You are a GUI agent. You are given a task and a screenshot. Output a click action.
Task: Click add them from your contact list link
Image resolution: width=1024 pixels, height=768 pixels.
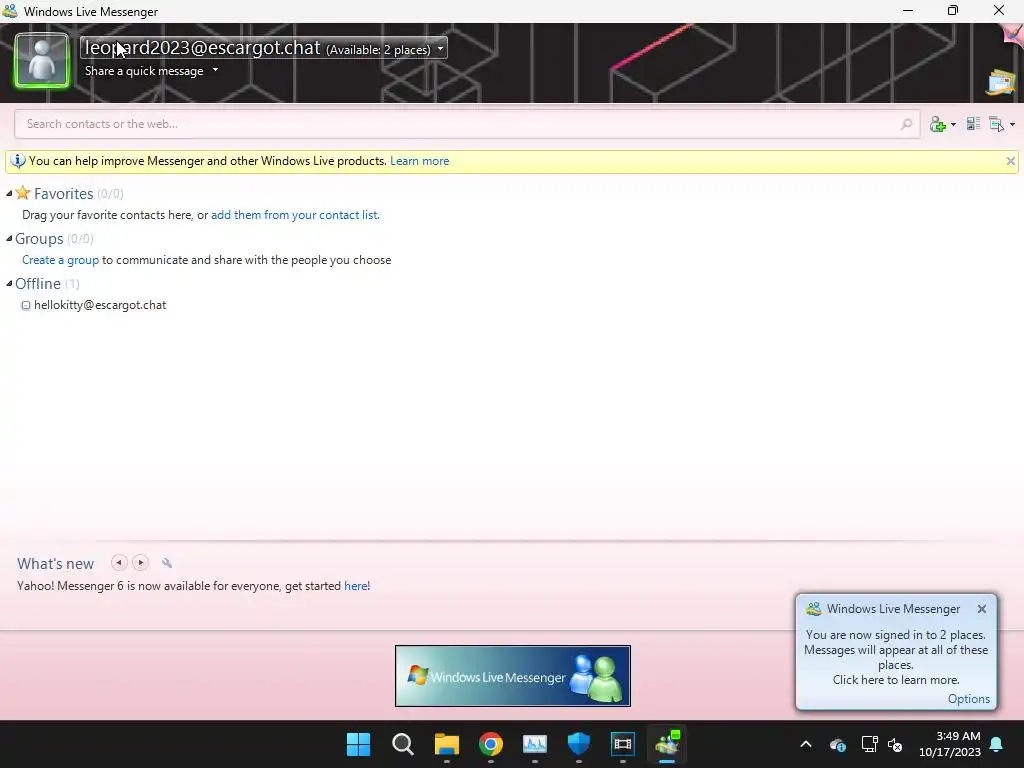295,215
